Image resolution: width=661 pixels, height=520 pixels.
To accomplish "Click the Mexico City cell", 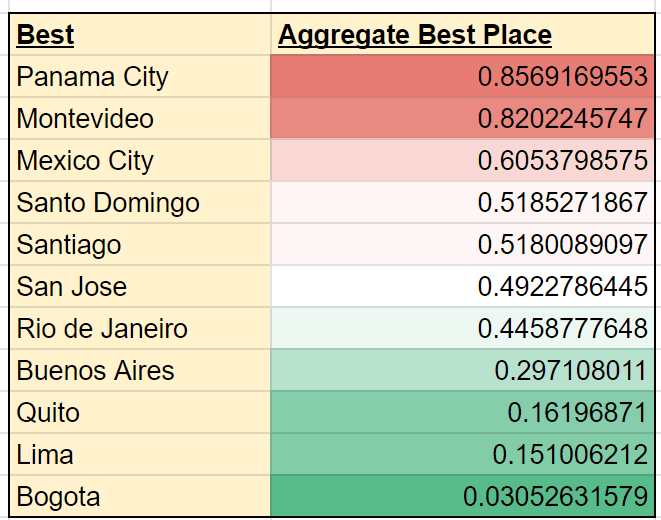I will tap(140, 161).
